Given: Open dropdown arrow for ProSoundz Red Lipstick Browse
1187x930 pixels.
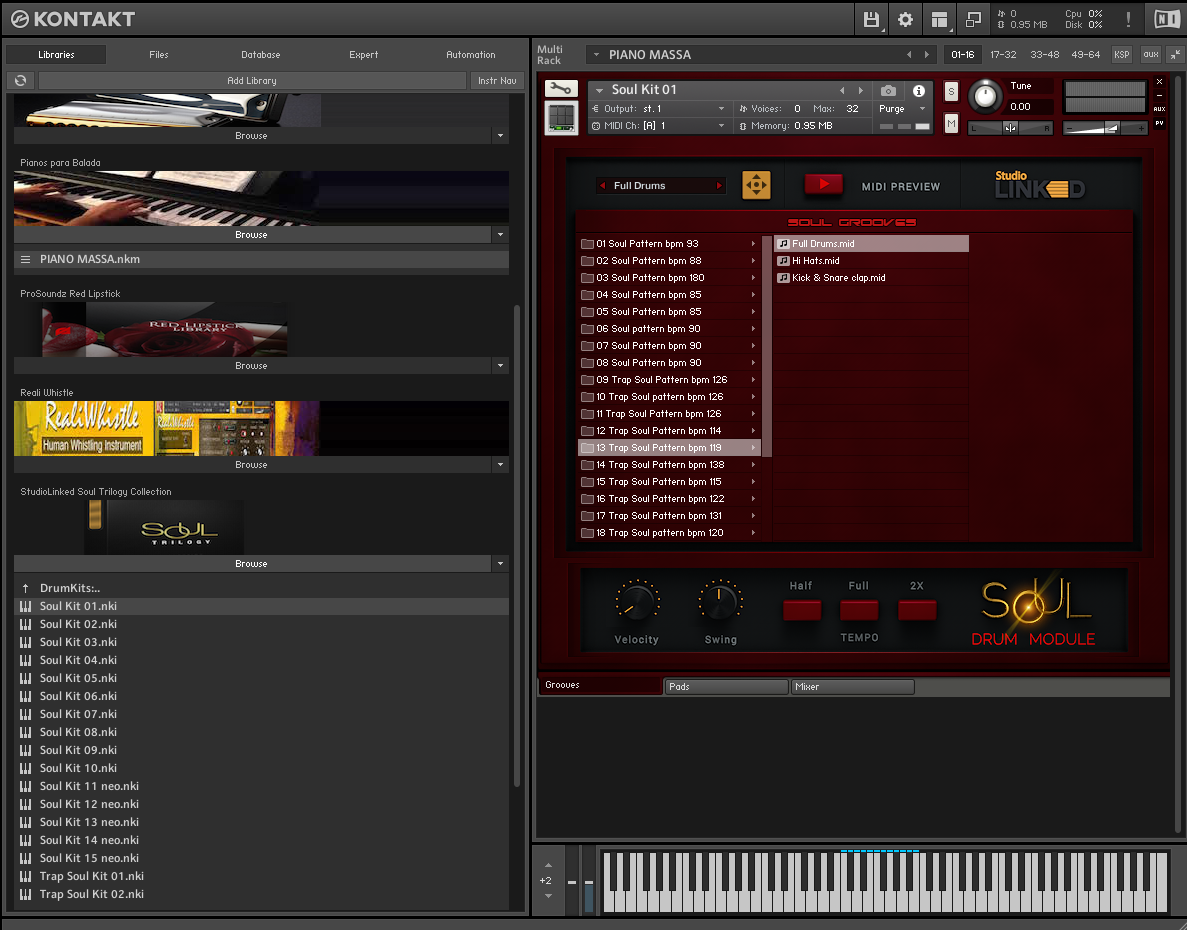Looking at the screenshot, I should click(500, 365).
